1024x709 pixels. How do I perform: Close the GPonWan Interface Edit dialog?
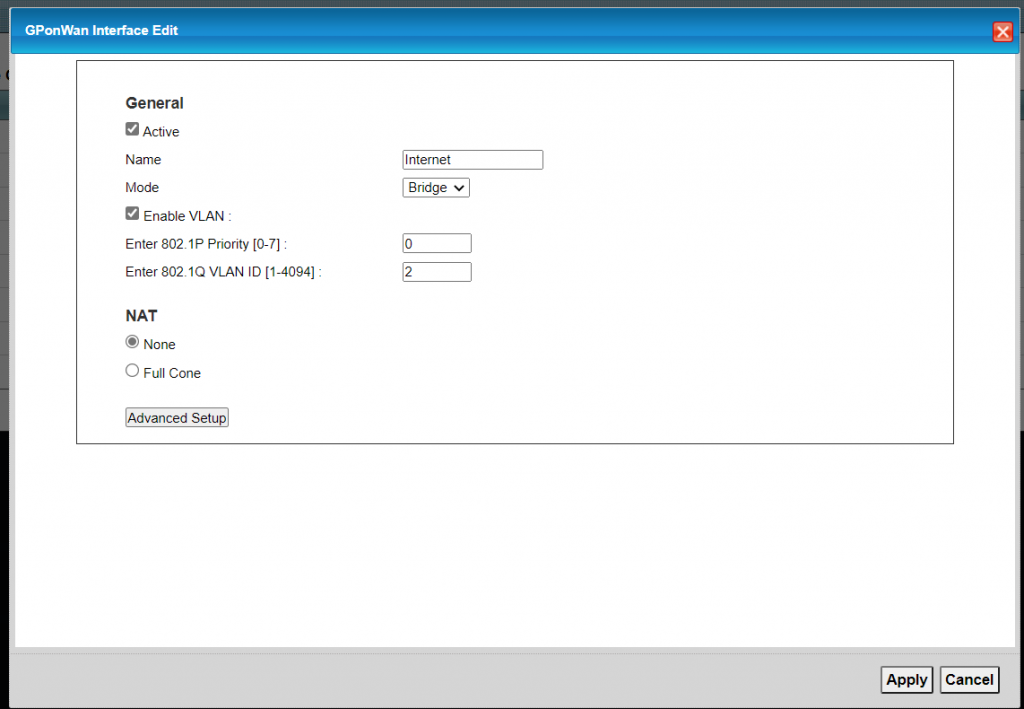[1002, 32]
